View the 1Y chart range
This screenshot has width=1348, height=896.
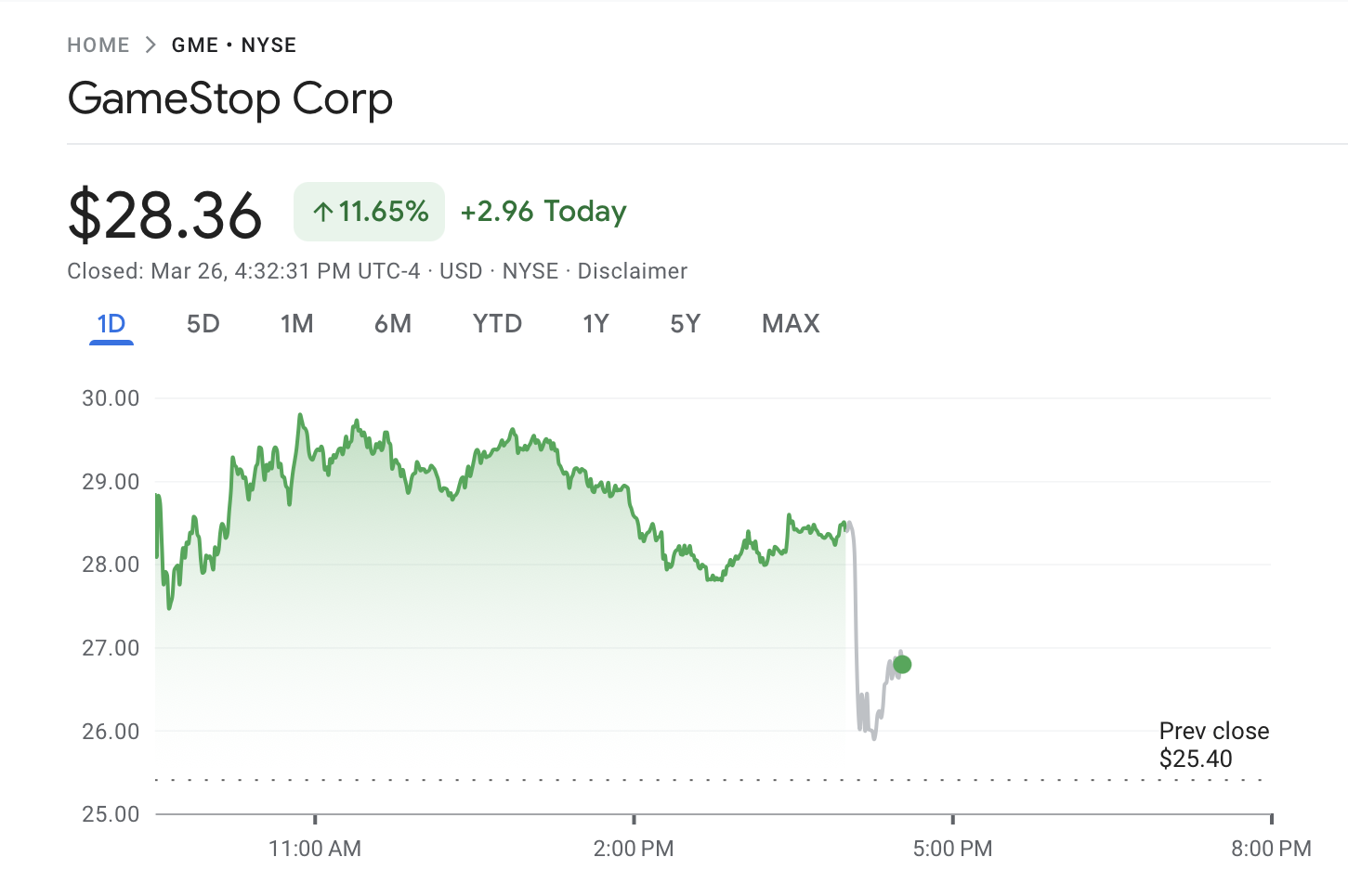tap(595, 324)
